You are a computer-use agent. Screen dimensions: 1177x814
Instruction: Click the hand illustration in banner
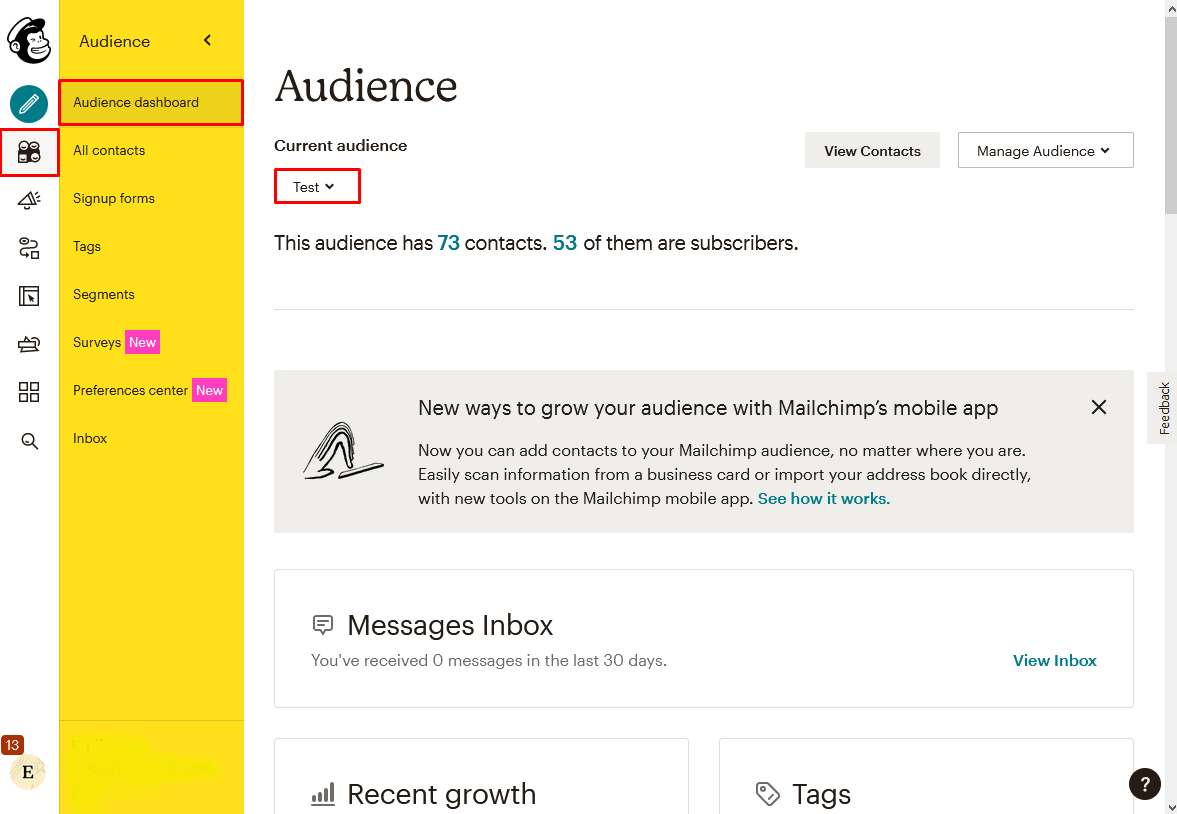click(343, 451)
